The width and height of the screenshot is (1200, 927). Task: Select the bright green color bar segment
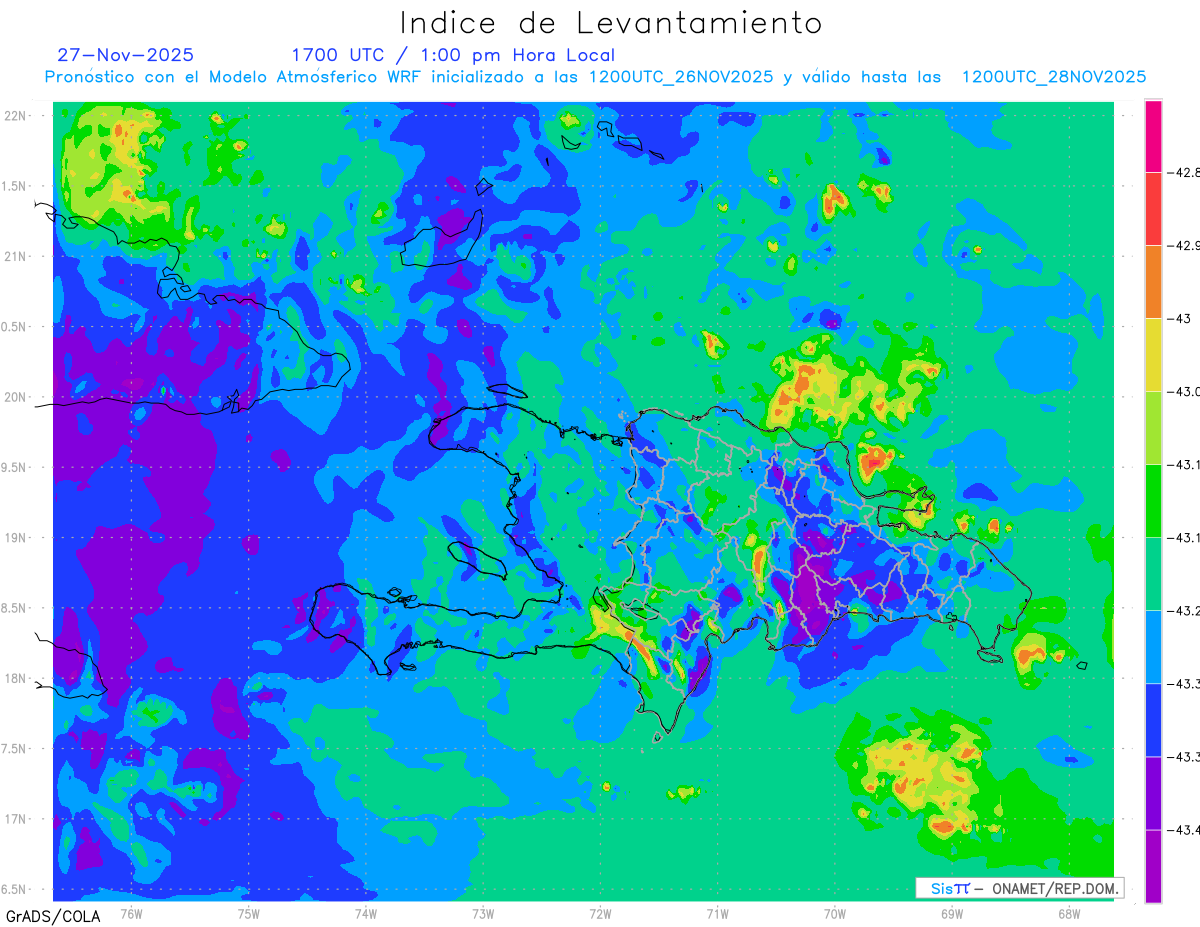tap(1153, 500)
